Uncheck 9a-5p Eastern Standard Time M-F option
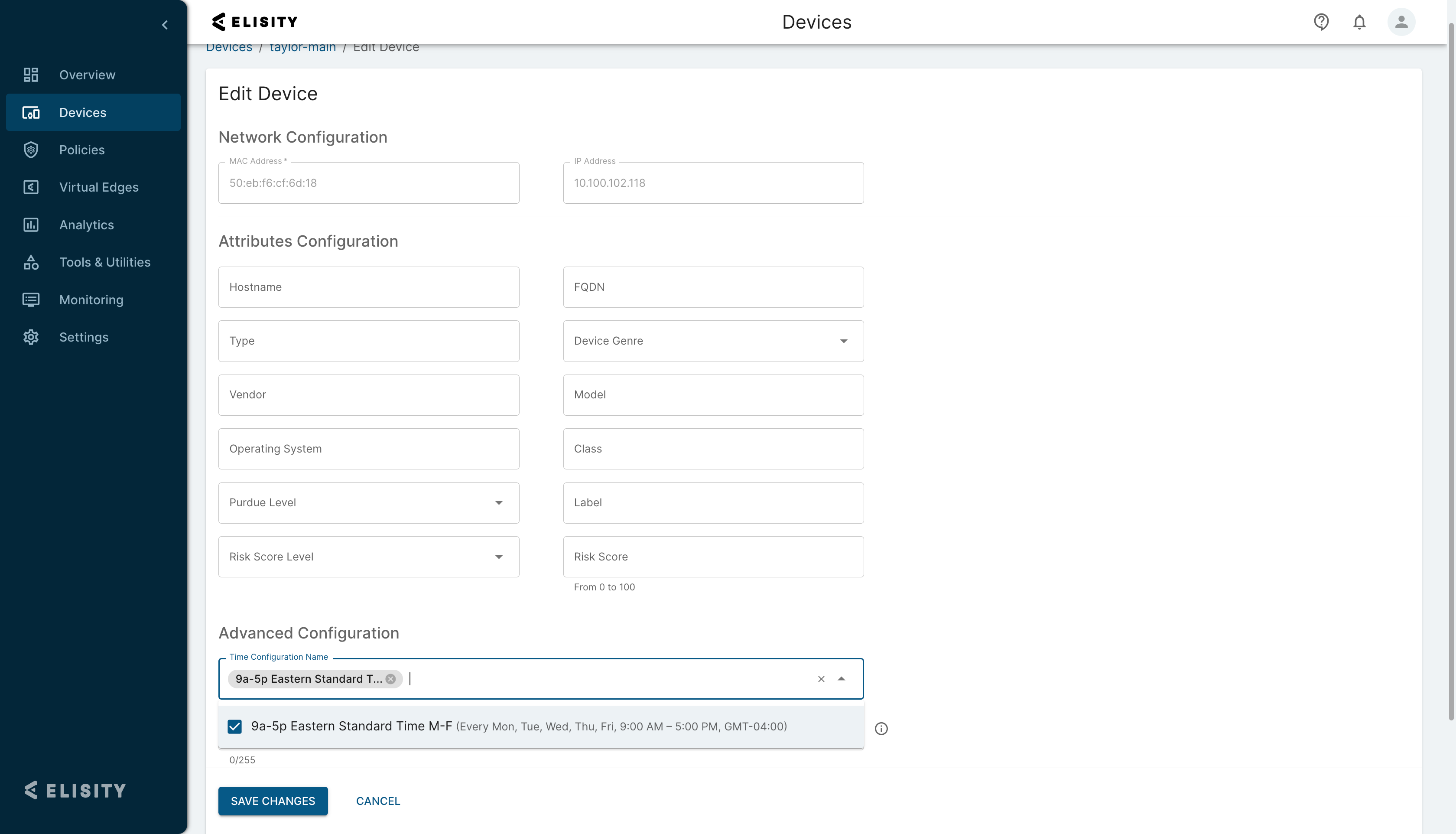This screenshot has height=834, width=1456. click(x=235, y=726)
